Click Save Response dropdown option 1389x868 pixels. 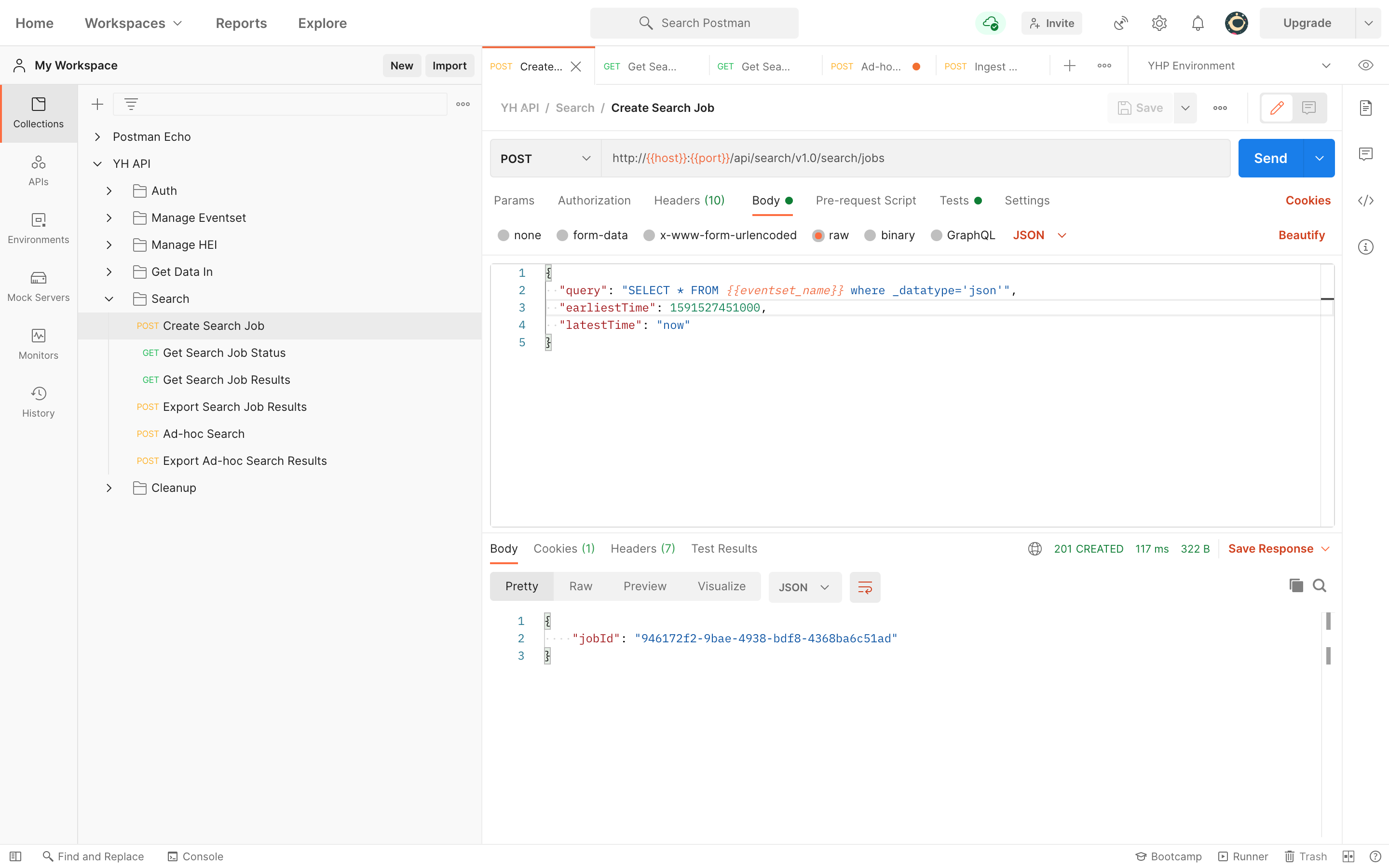coord(1326,549)
